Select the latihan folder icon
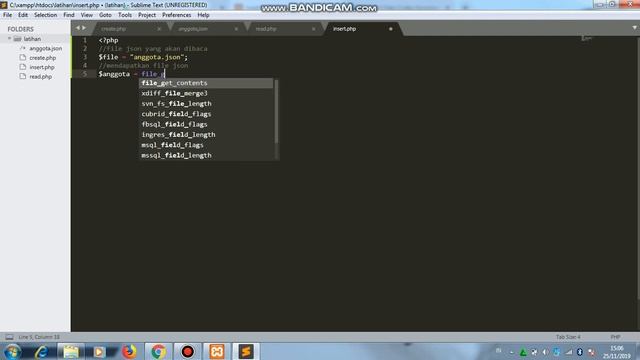The height and width of the screenshot is (360, 640). (17, 39)
